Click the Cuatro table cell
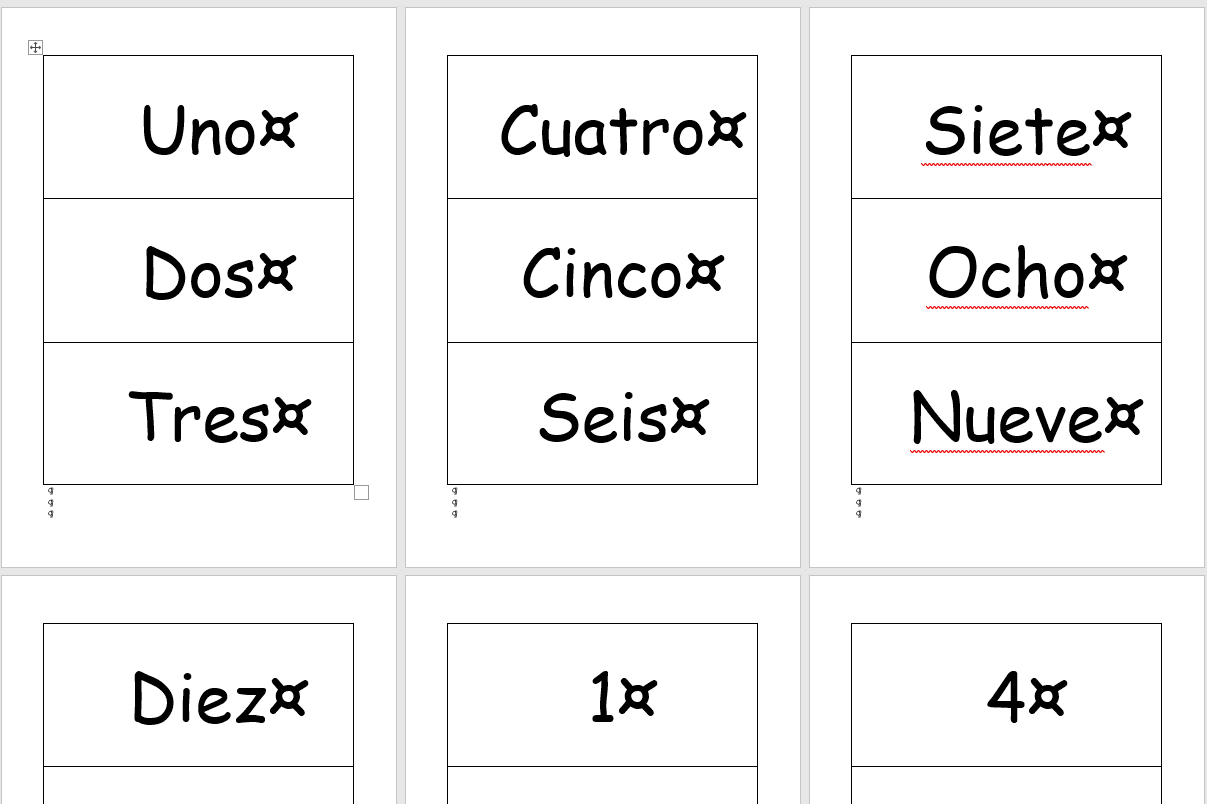 click(602, 128)
